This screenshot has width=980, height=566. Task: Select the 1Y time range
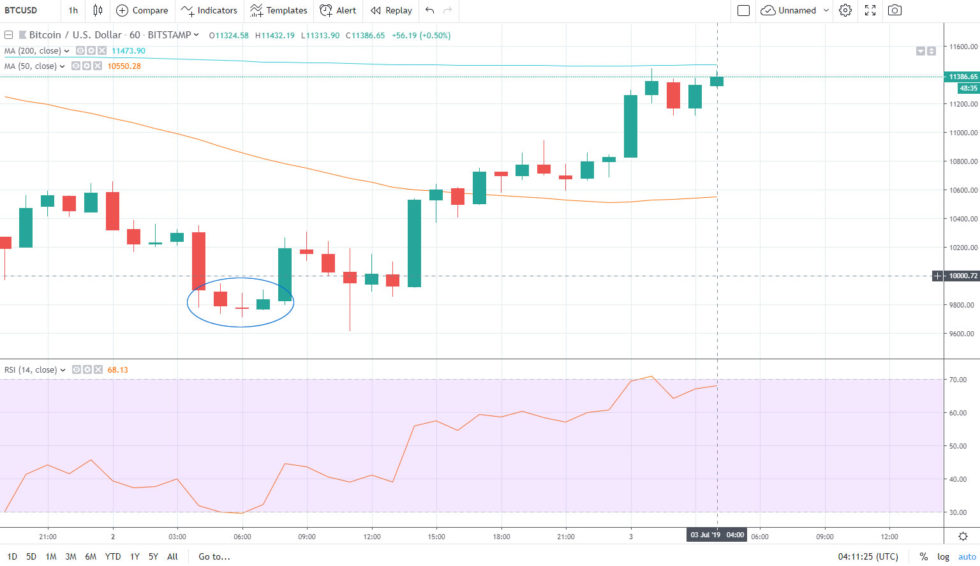pos(134,556)
